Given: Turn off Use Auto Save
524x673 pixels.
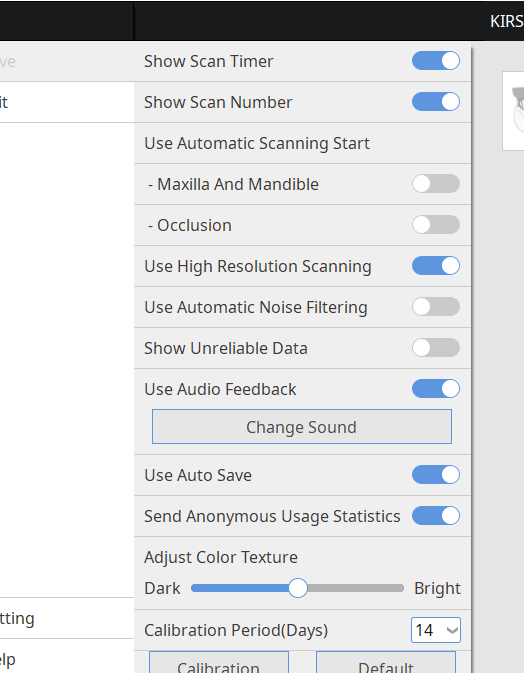Looking at the screenshot, I should (x=436, y=475).
